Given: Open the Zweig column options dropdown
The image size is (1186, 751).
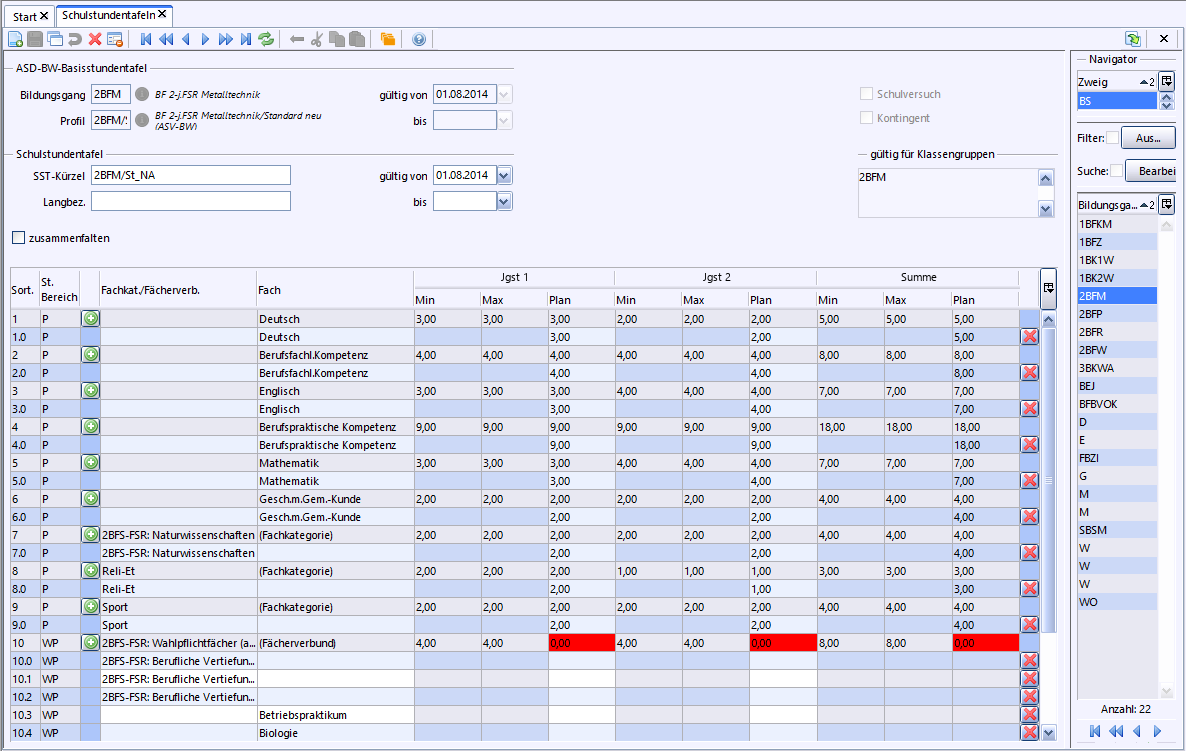Looking at the screenshot, I should 1166,81.
